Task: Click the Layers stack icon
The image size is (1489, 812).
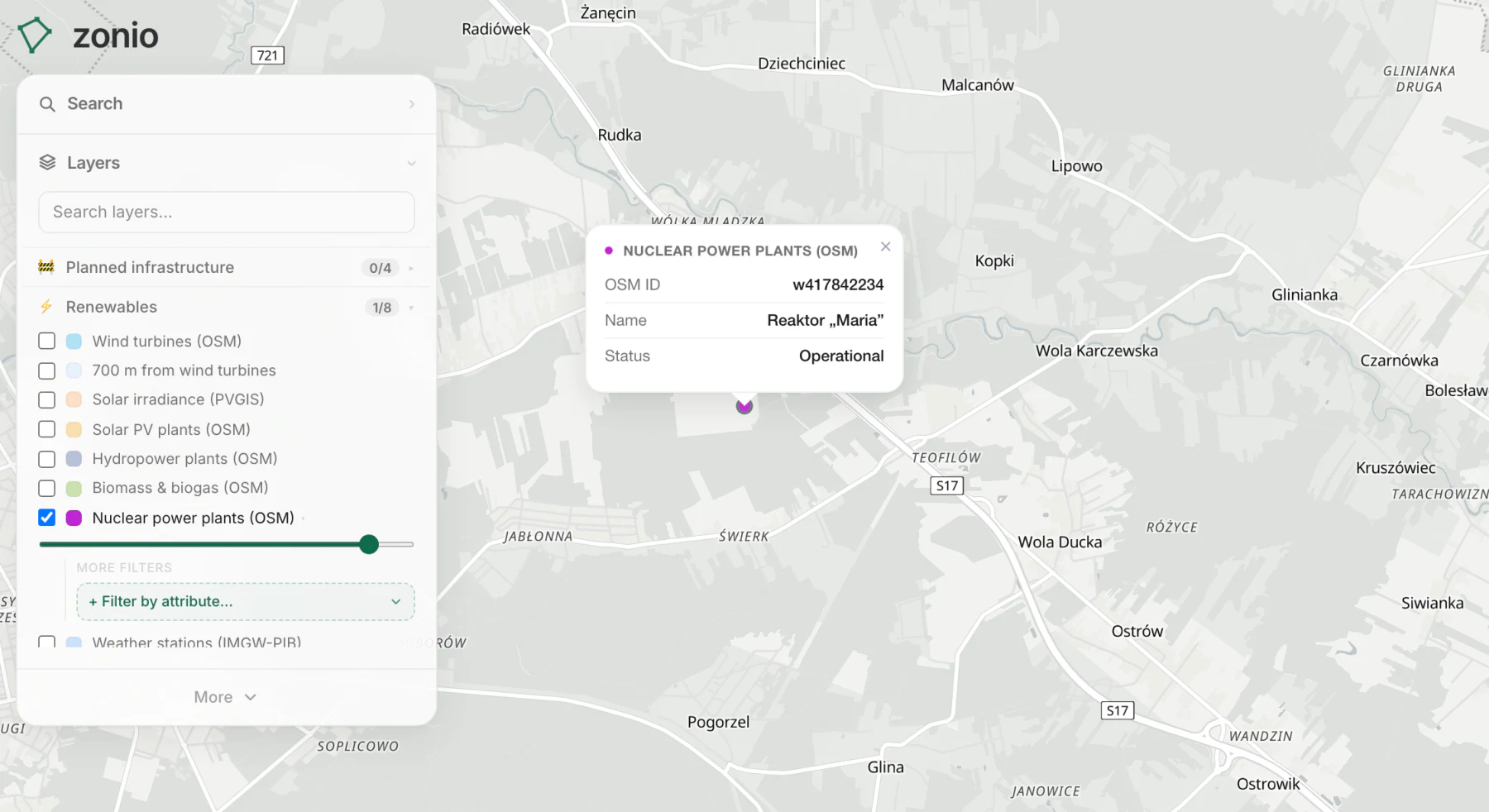Action: pyautogui.click(x=47, y=163)
